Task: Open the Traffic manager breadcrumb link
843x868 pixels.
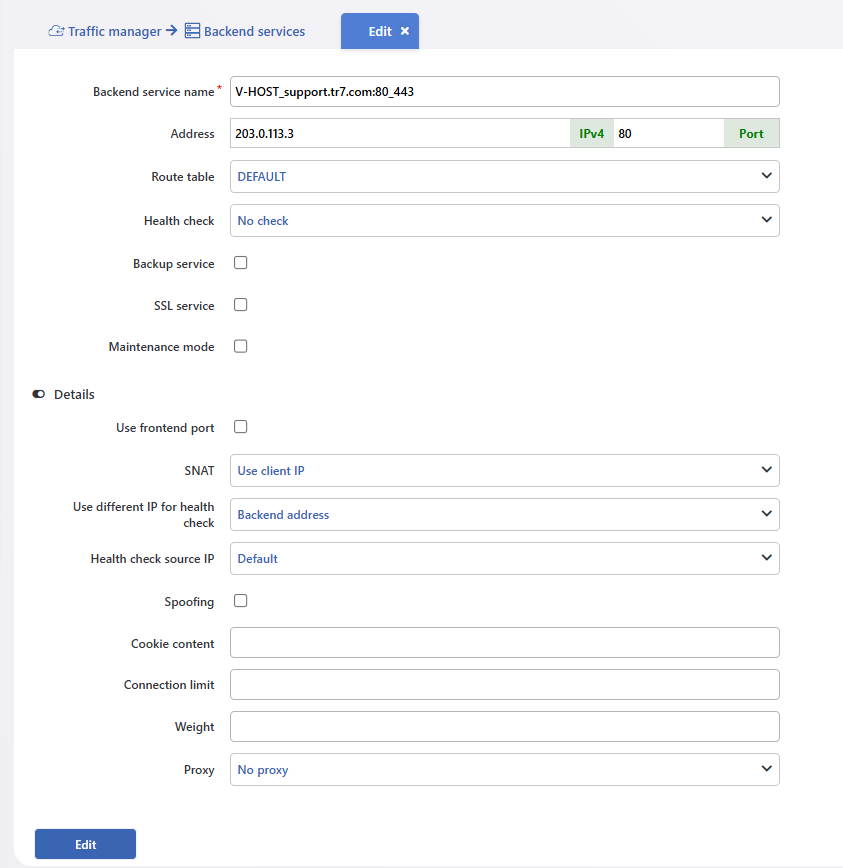Action: coord(115,32)
